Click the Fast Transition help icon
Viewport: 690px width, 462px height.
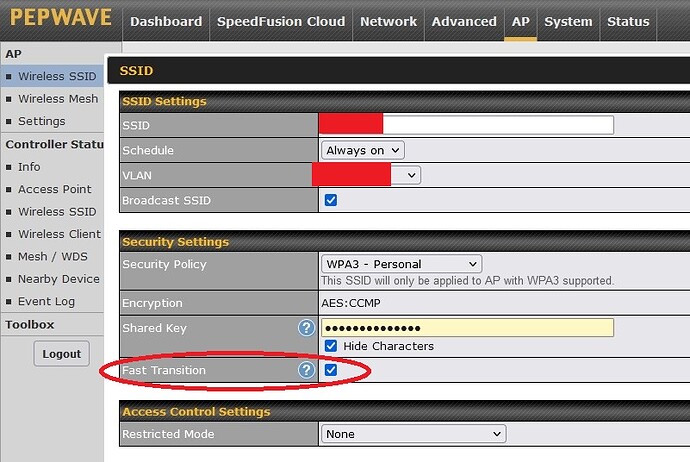pos(306,370)
